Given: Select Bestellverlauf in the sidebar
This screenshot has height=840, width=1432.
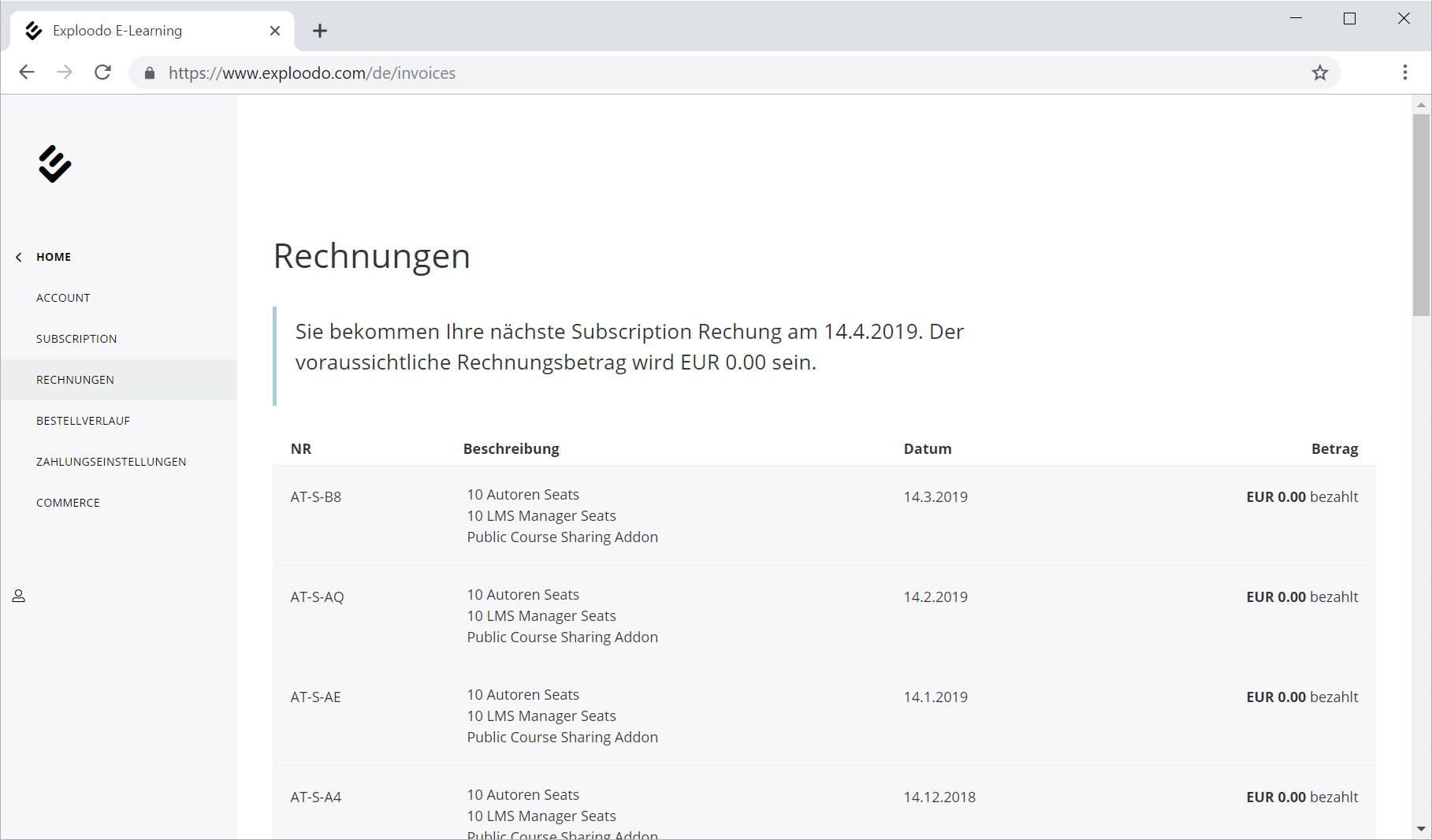Looking at the screenshot, I should coord(83,421).
